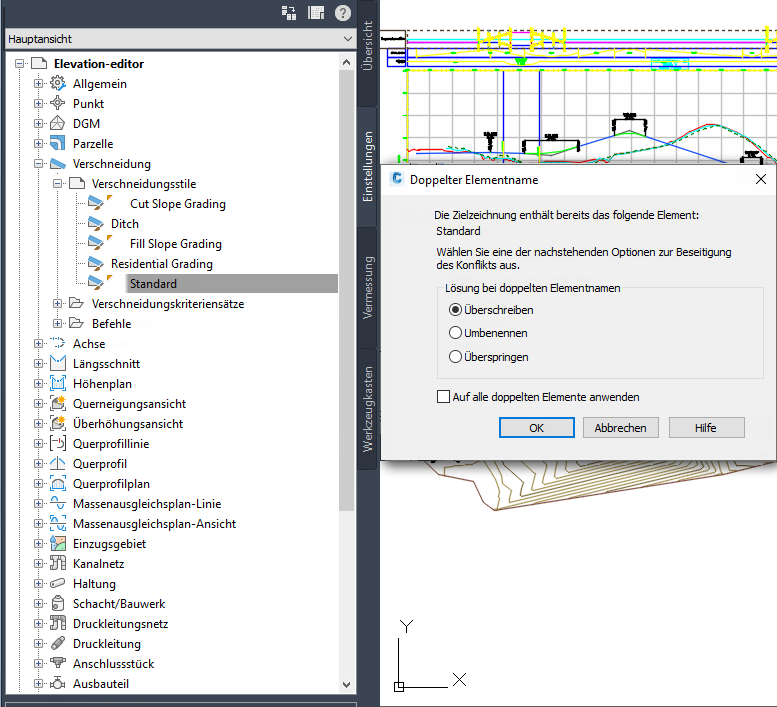Click the Schacht/Bauwerk structure icon
This screenshot has width=777, height=707.
click(57, 603)
